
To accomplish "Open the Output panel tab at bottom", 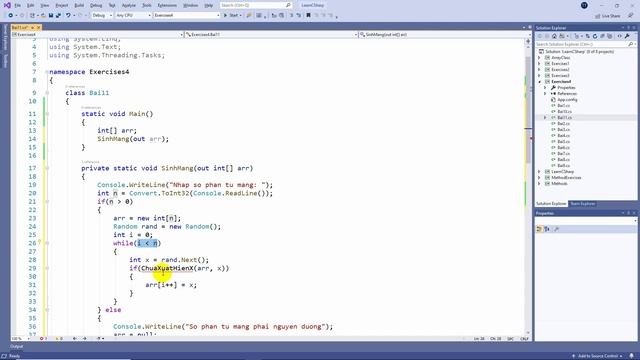I will point(17,347).
